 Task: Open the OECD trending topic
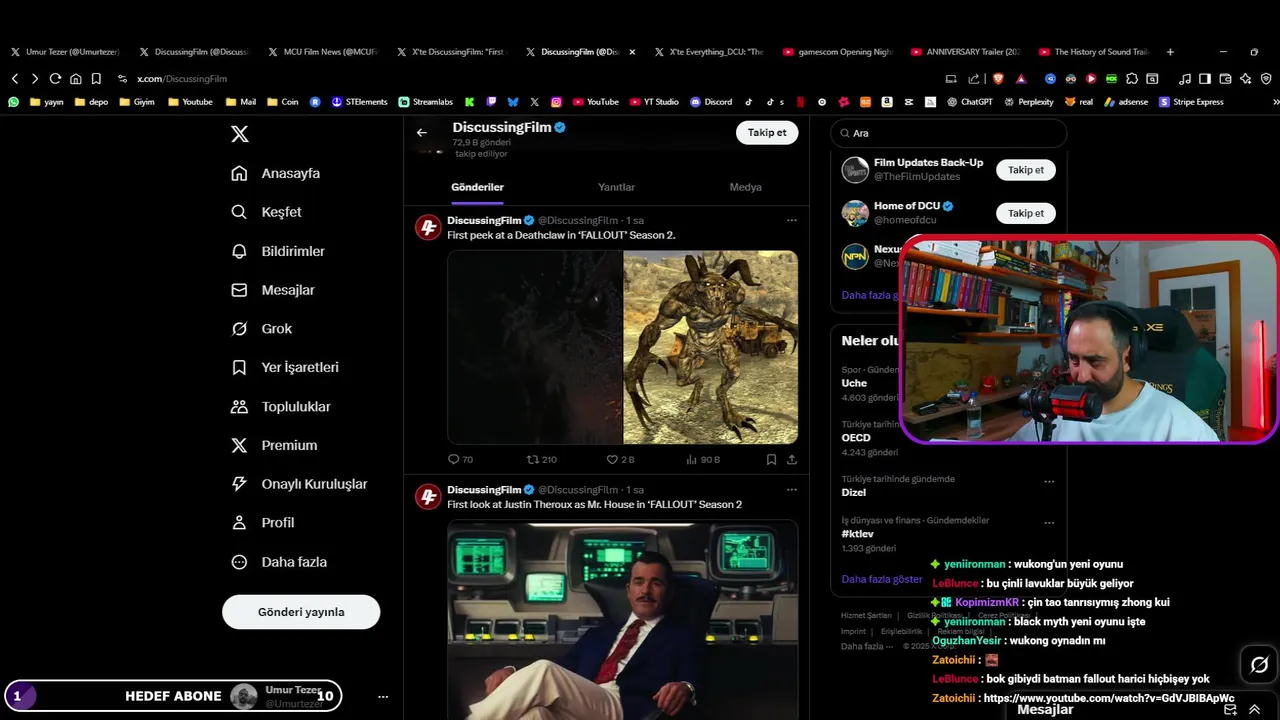click(856, 438)
